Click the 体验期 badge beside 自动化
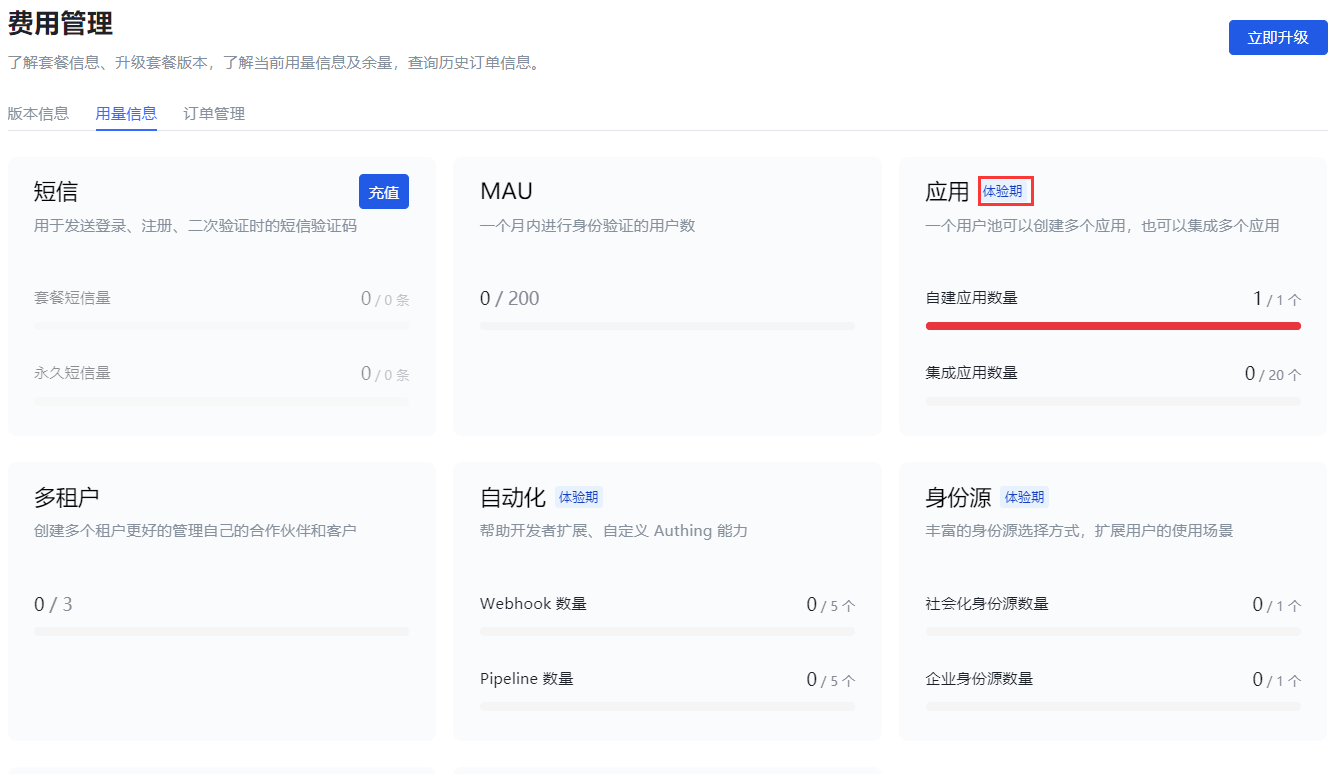Screen dimensions: 1333x774 click(579, 497)
